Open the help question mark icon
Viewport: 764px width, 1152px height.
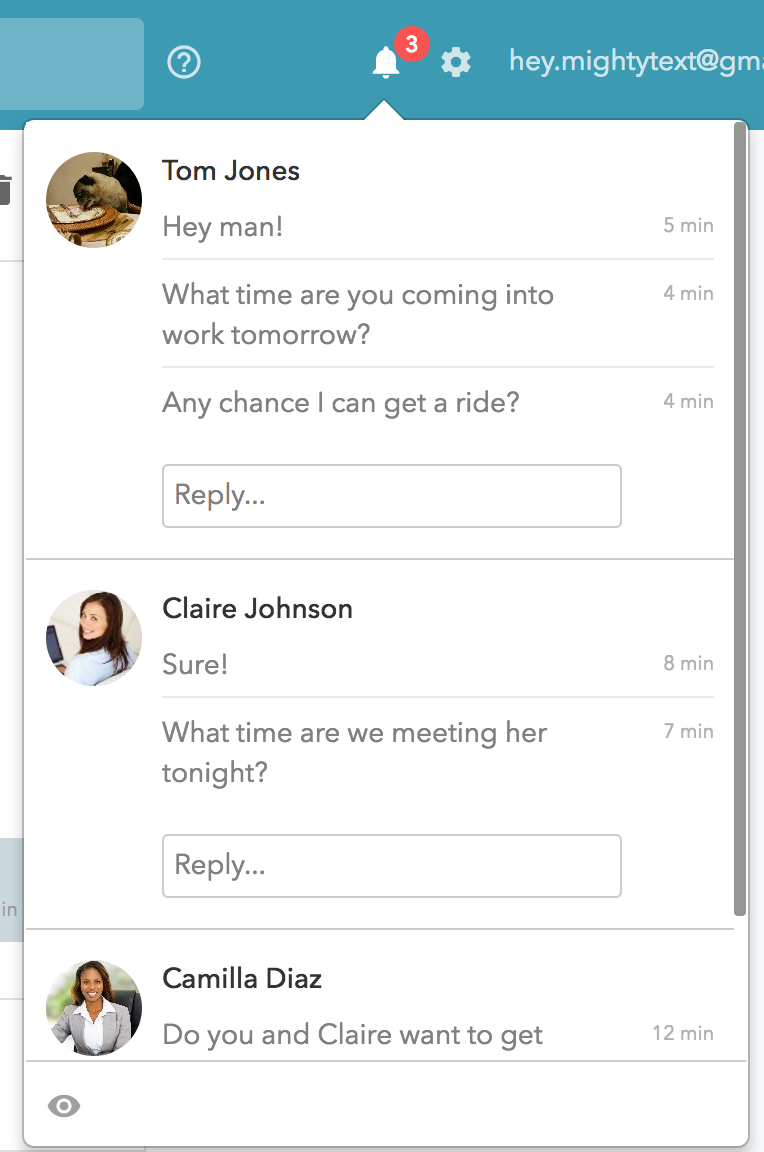184,62
